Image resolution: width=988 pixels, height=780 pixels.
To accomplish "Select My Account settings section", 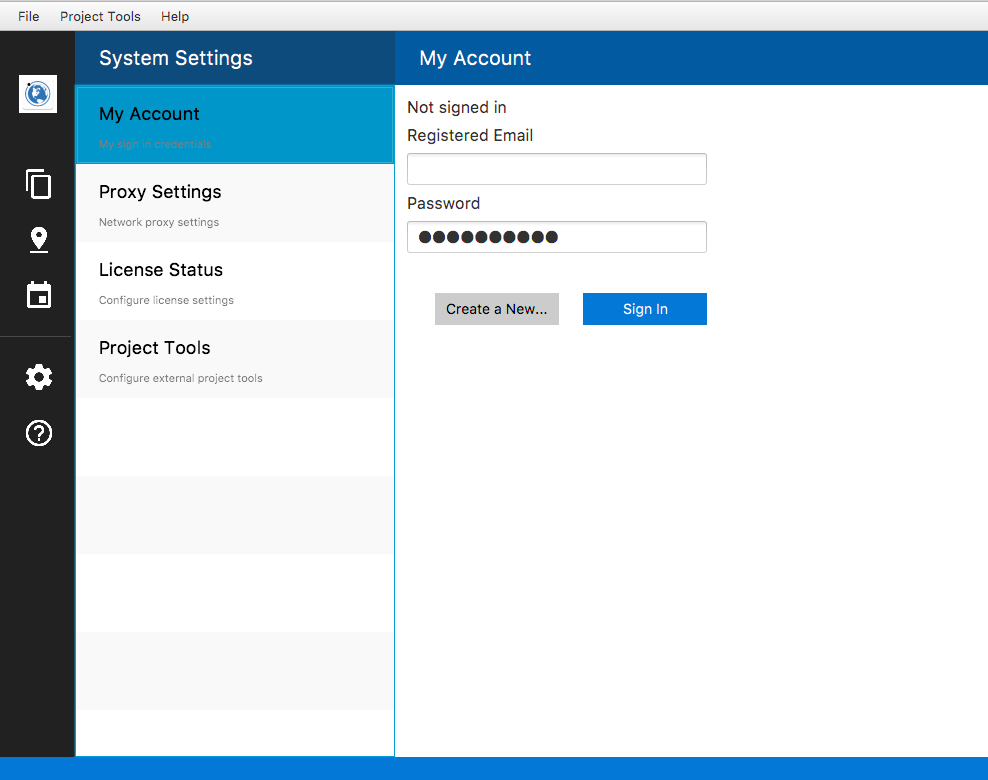I will pyautogui.click(x=235, y=125).
